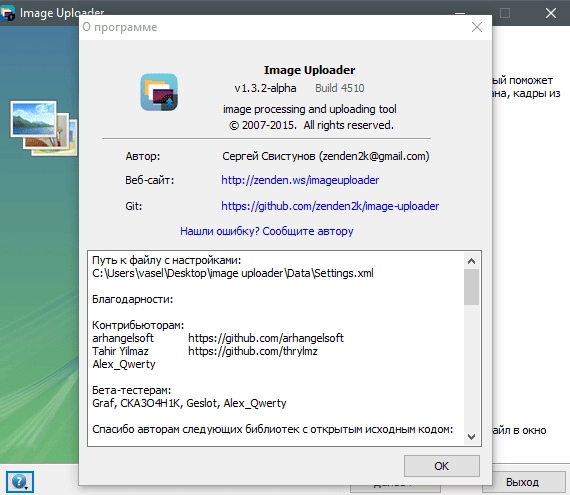This screenshot has width=570, height=495.
Task: Click the up arrow of the credits scrollbar
Action: 471,261
